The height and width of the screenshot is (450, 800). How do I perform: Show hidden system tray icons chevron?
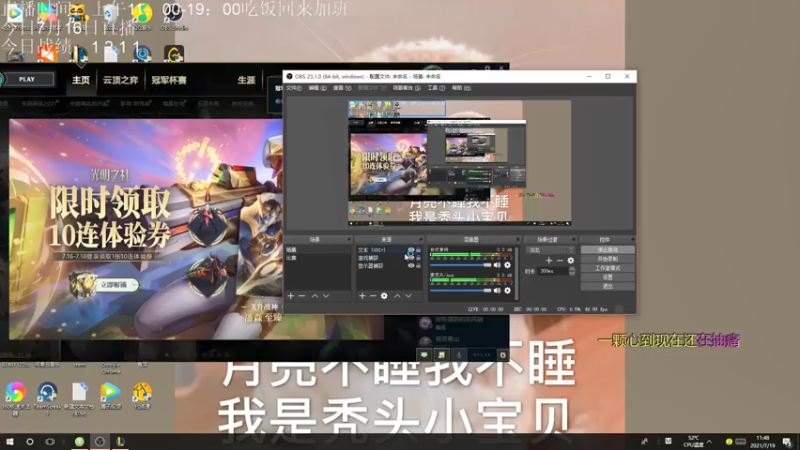[x=709, y=442]
